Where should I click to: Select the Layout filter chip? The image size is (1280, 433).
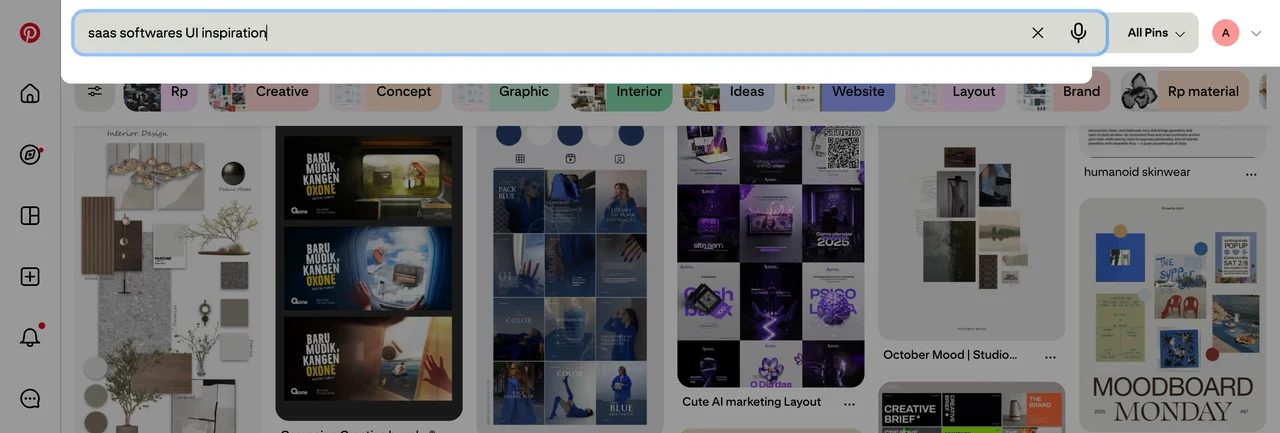(x=956, y=91)
